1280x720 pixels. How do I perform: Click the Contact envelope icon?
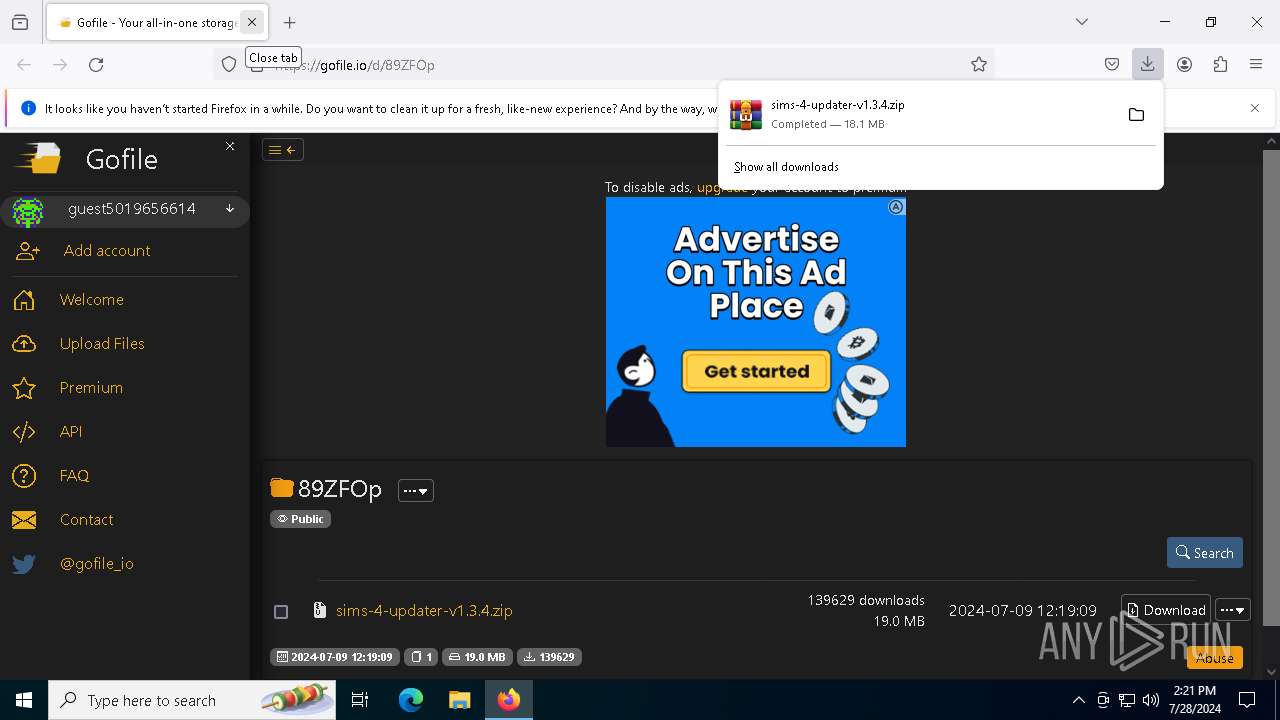tap(24, 520)
